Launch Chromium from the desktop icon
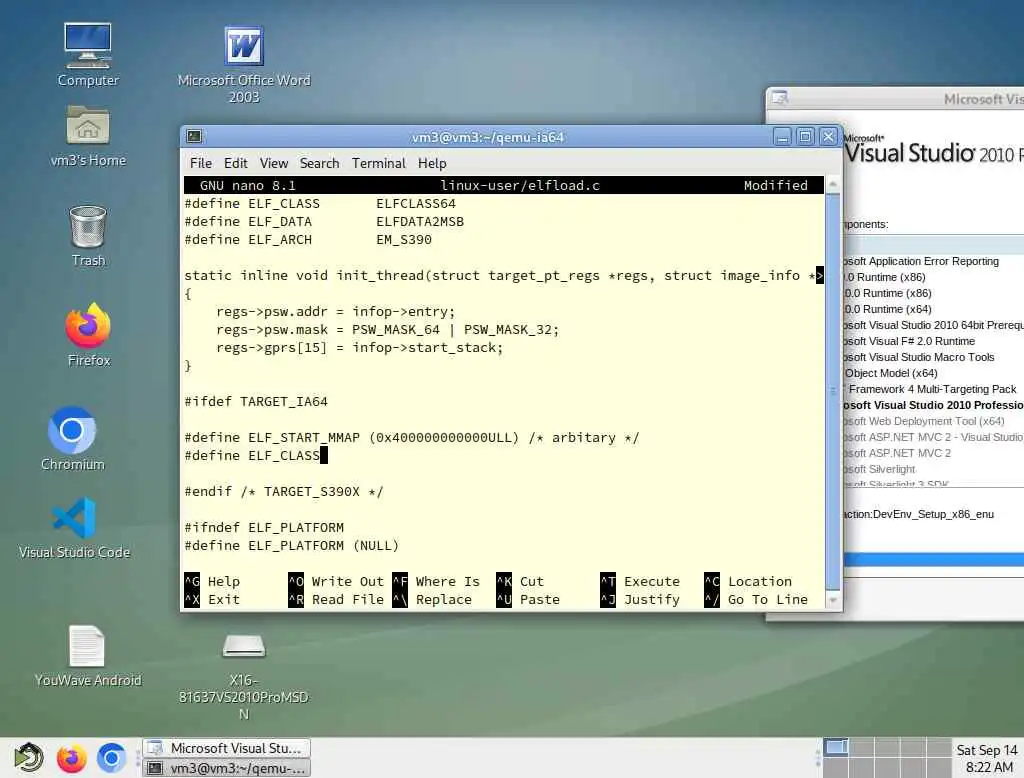1024x778 pixels. coord(72,438)
